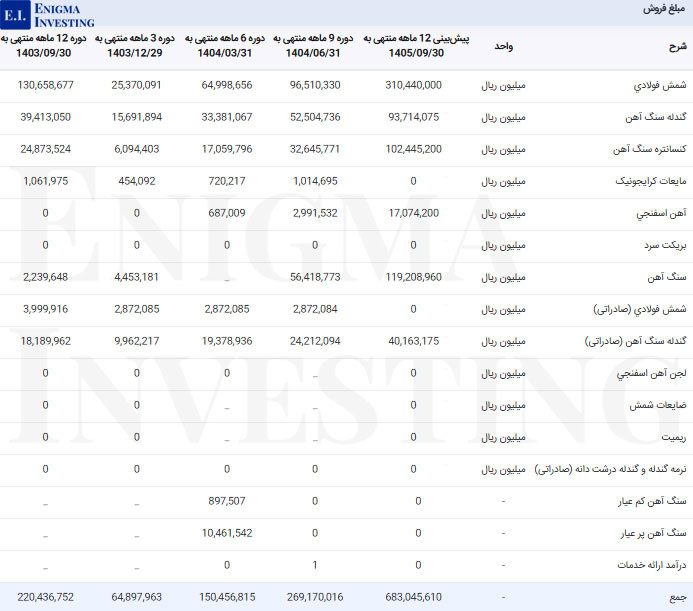Click value 15,691,894
Image resolution: width=693 pixels, height=611 pixels.
point(136,117)
